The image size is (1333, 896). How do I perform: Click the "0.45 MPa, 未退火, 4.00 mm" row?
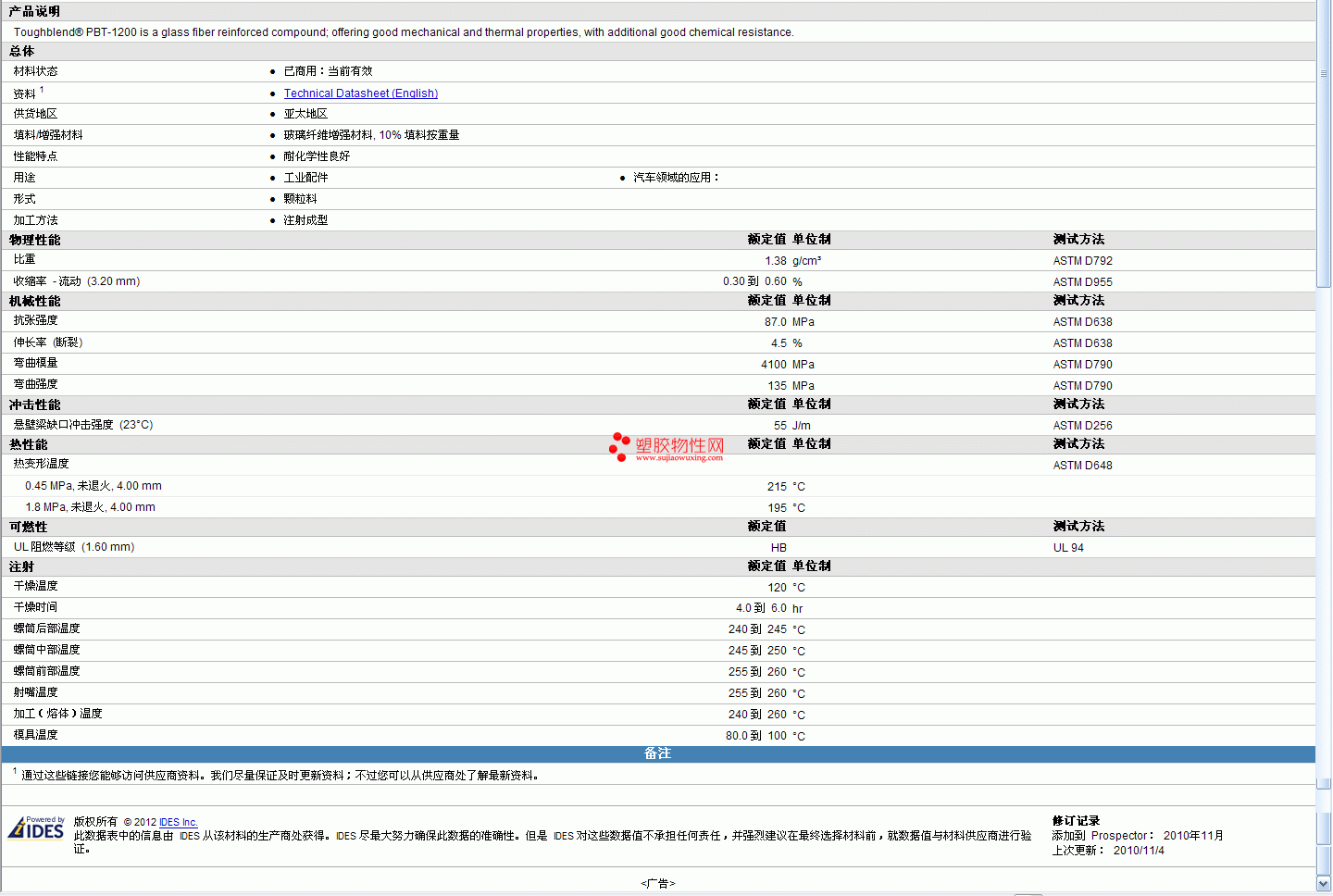tap(658, 486)
